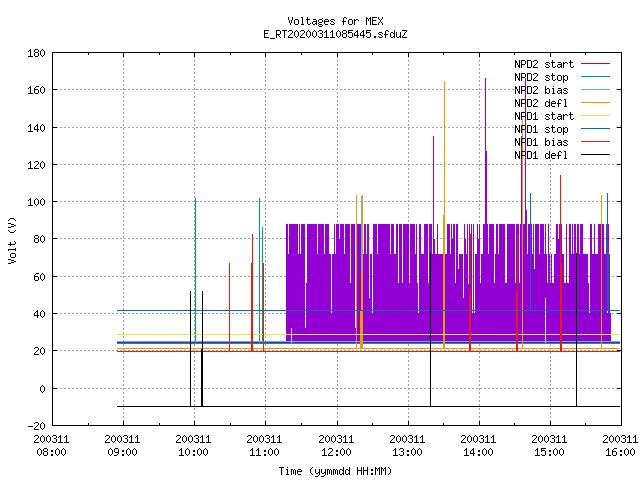The height and width of the screenshot is (480, 640).
Task: Click the 'NPD1 stop' legend label
Action: tap(541, 129)
